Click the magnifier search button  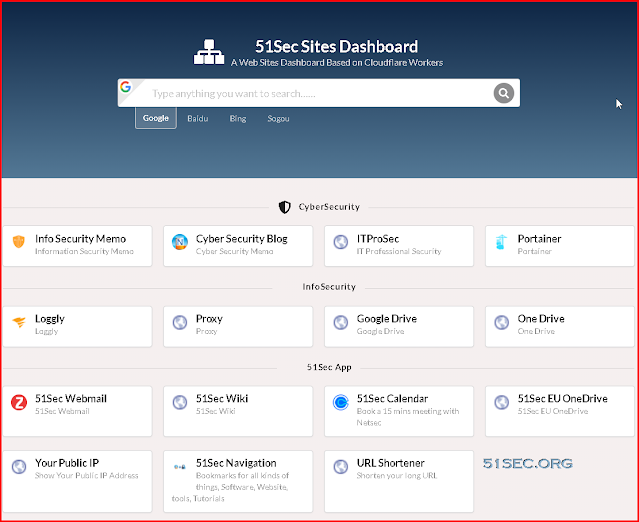[504, 93]
